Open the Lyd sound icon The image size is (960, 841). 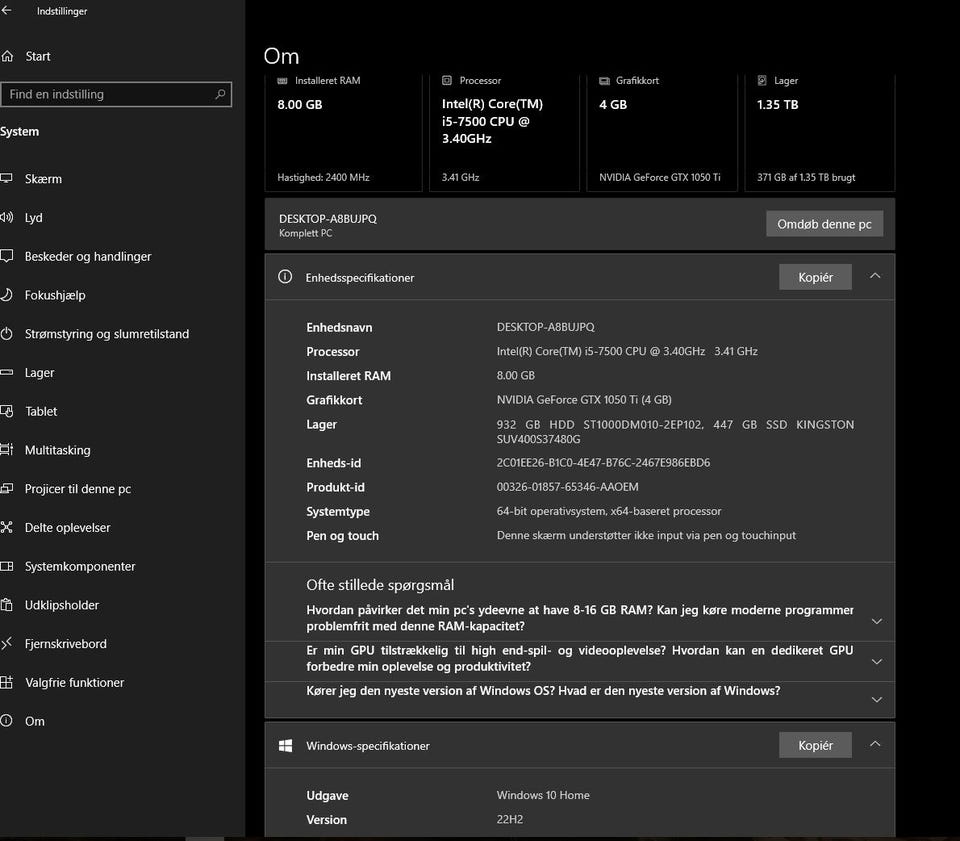(7, 217)
